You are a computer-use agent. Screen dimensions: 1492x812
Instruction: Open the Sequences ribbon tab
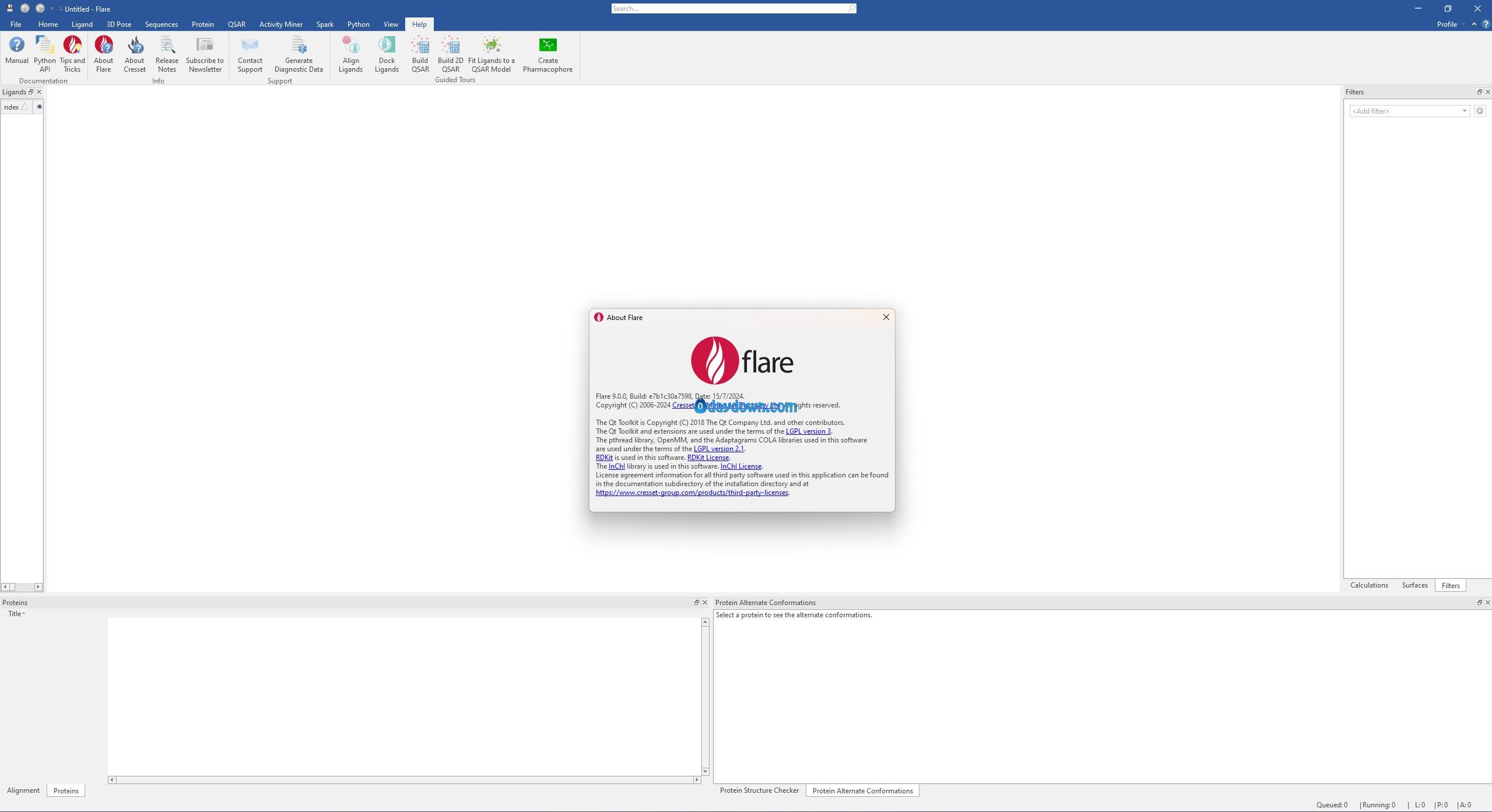(x=161, y=24)
